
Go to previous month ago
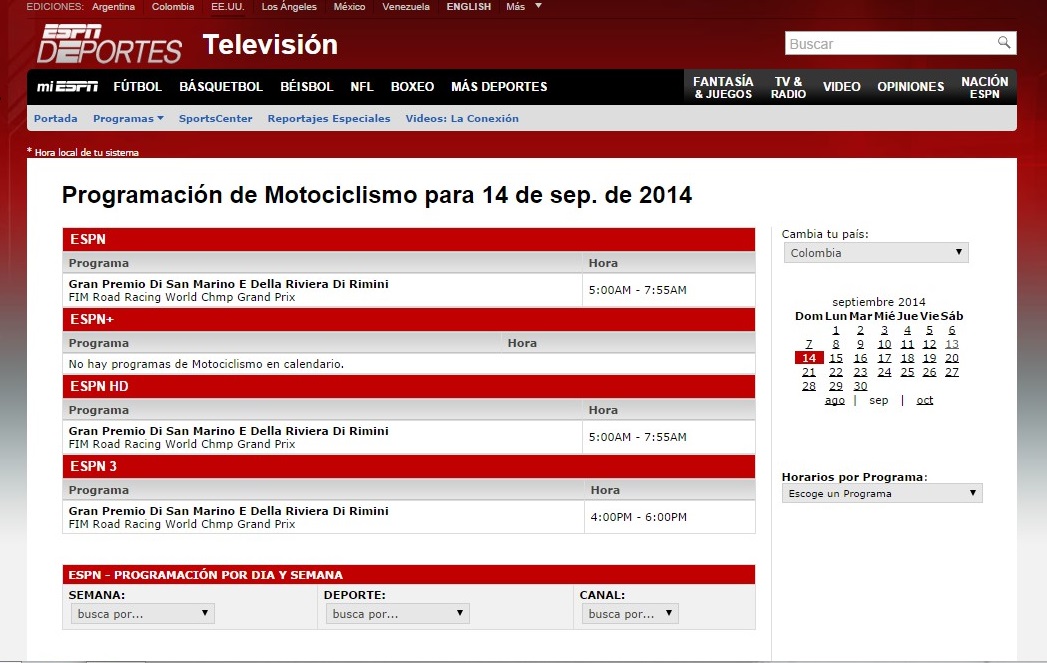click(835, 401)
